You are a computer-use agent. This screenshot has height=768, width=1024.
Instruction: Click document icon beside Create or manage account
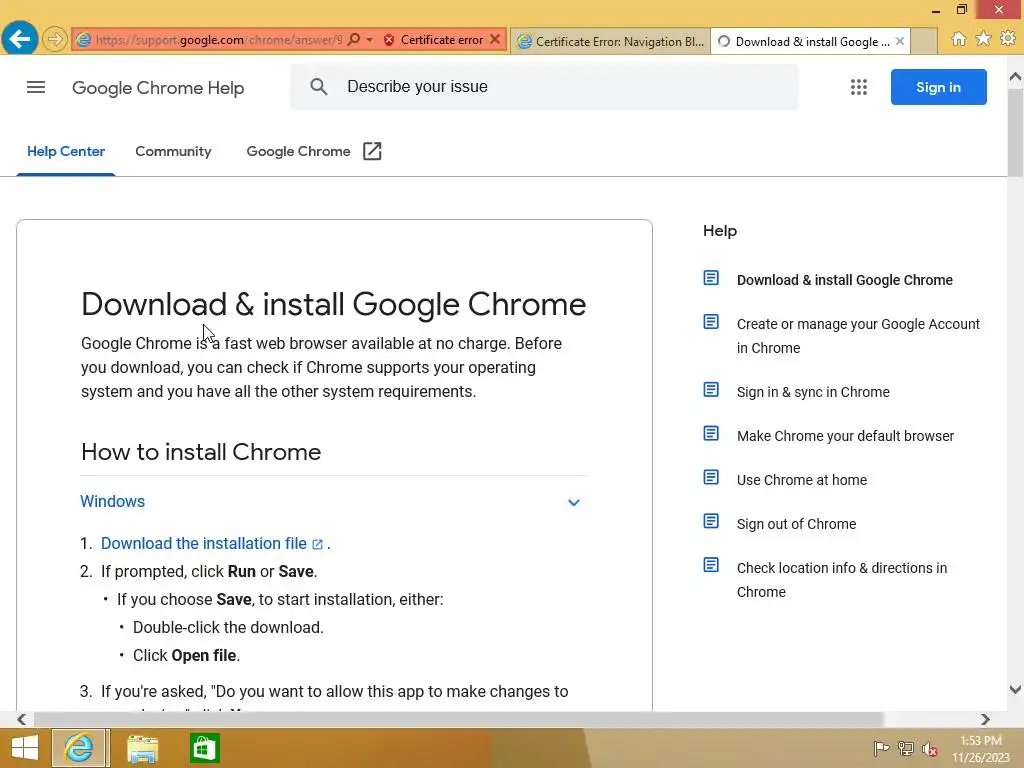711,322
